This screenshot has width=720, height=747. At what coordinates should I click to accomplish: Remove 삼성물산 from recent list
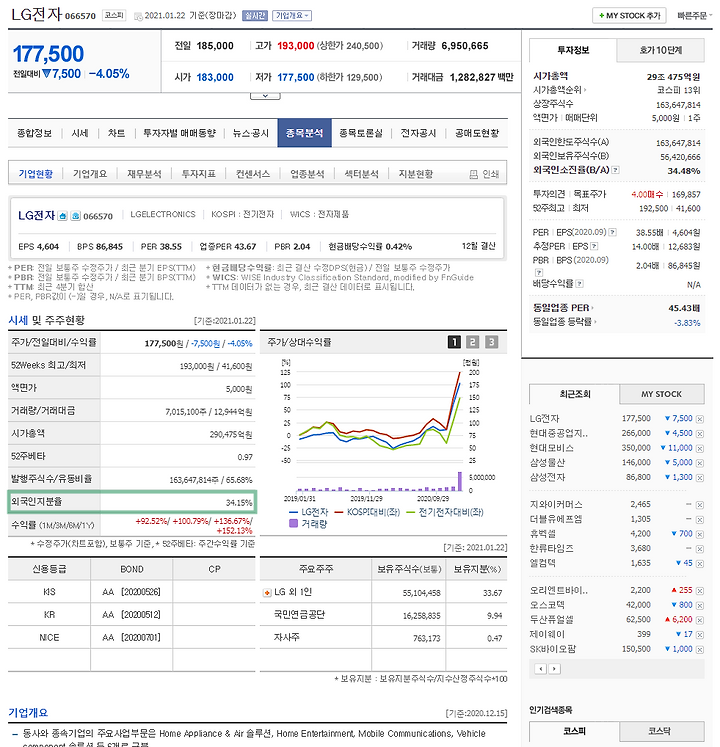tap(700, 463)
